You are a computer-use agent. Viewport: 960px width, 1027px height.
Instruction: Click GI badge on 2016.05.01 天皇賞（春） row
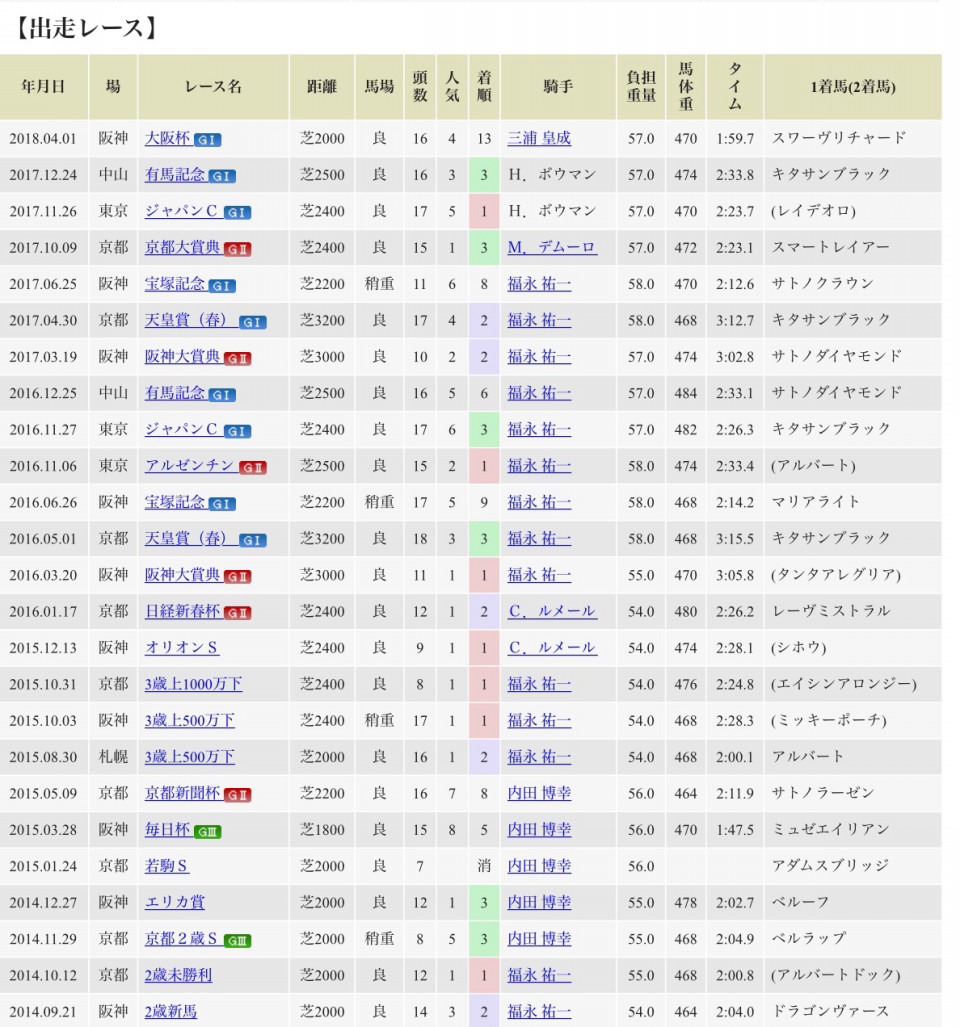click(x=252, y=540)
